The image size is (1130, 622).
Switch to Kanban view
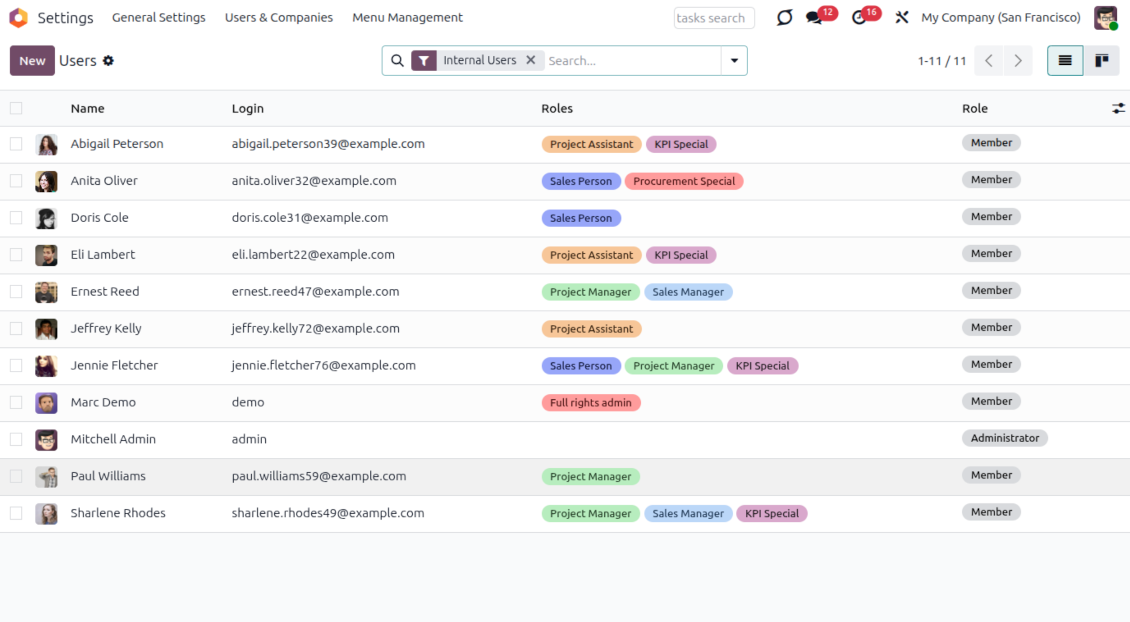tap(1101, 61)
